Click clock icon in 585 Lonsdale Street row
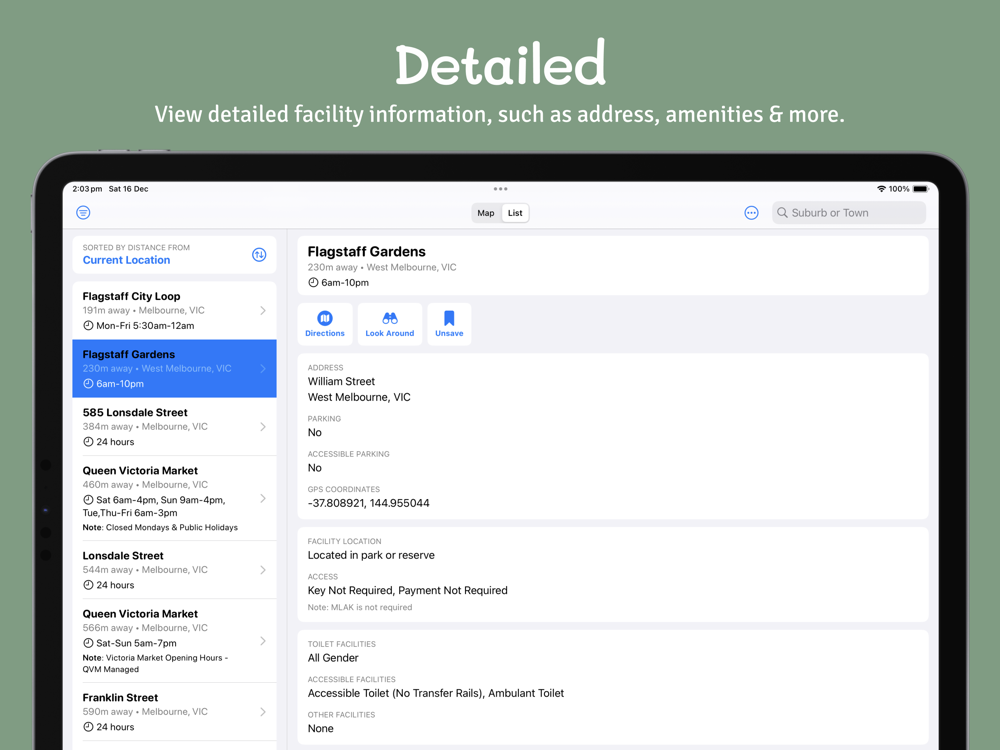Image resolution: width=1000 pixels, height=750 pixels. click(88, 441)
